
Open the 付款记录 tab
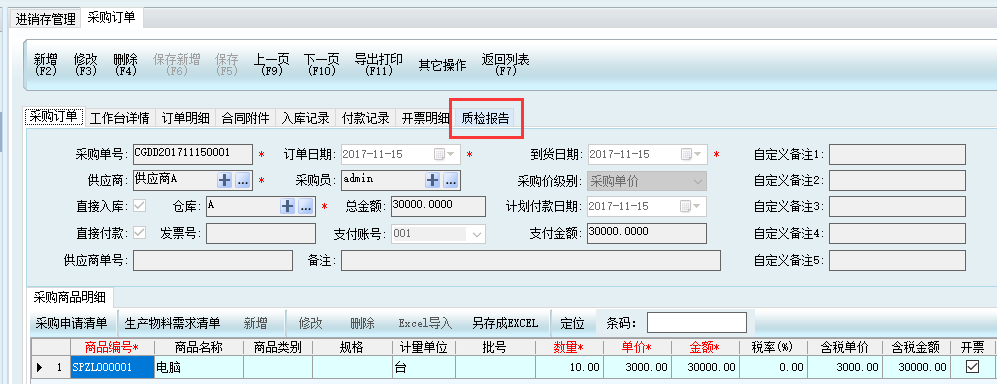click(x=365, y=118)
